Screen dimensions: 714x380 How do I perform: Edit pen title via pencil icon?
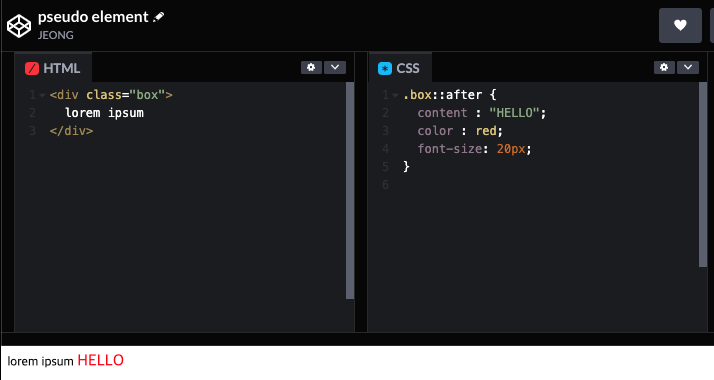pos(158,17)
